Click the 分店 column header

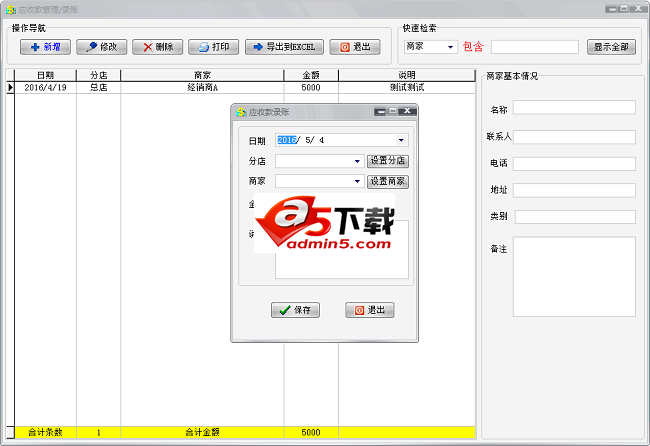tap(99, 75)
